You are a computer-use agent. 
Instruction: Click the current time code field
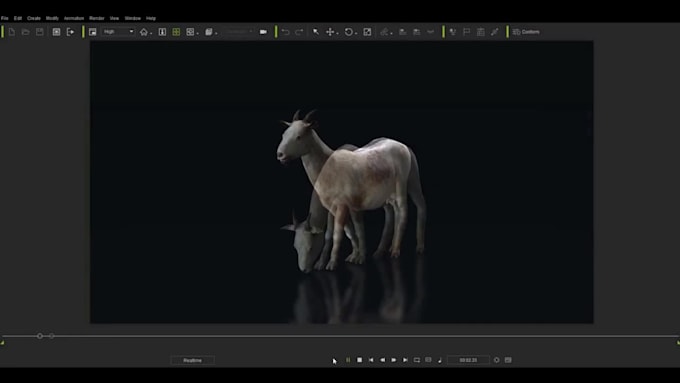468,360
